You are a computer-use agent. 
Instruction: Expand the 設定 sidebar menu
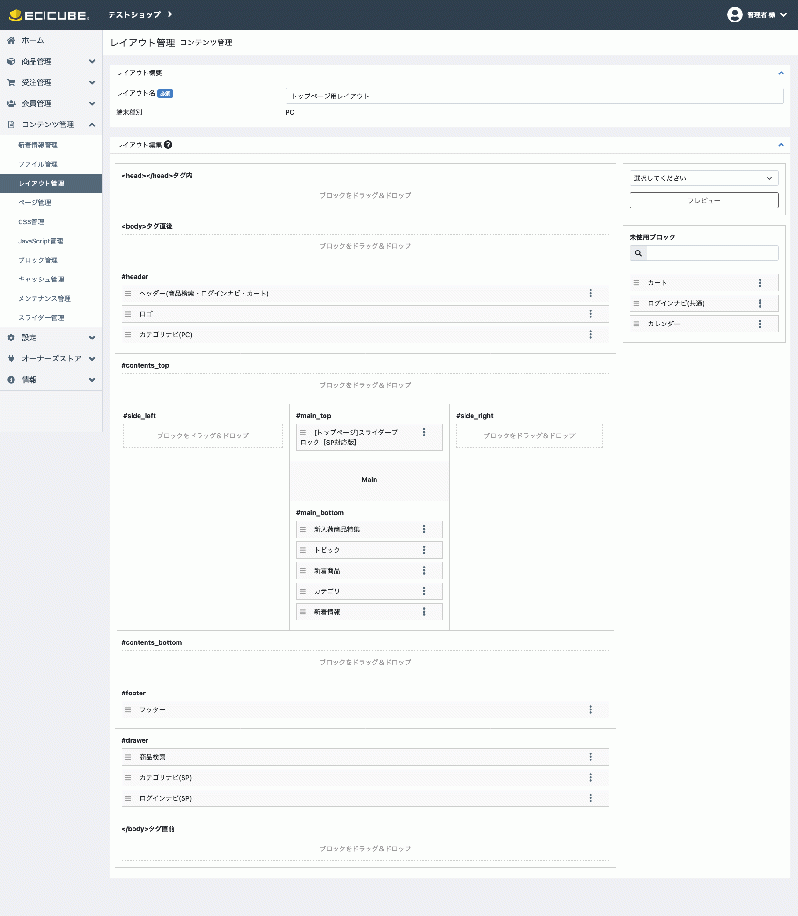coord(51,338)
